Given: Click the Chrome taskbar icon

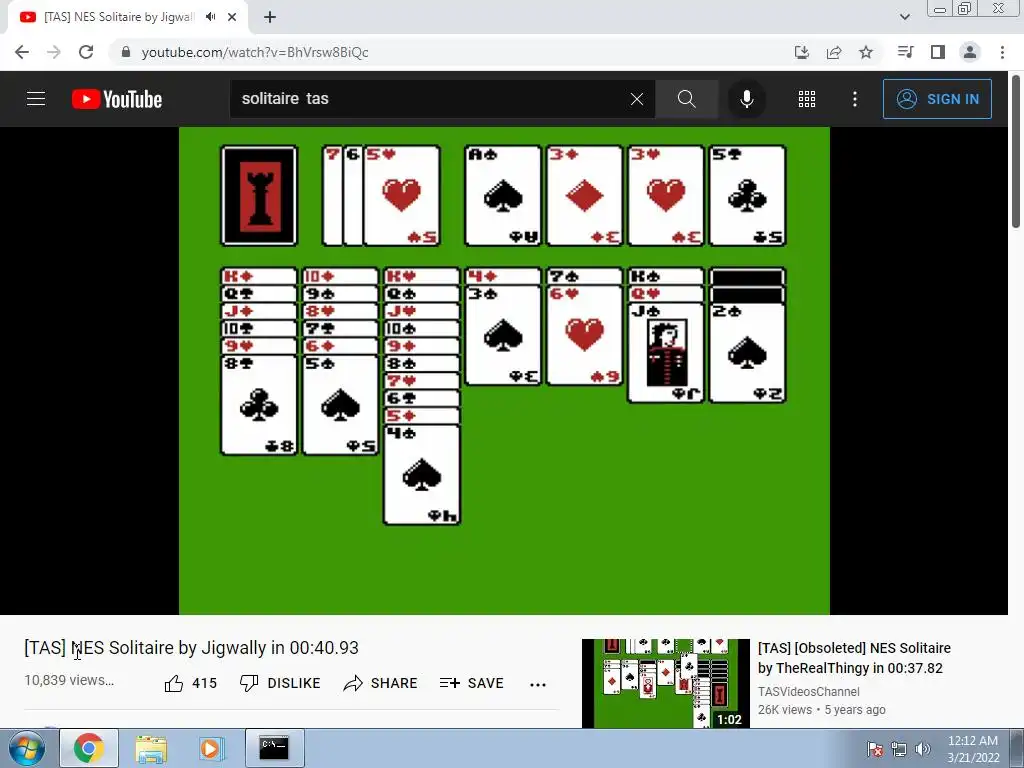Looking at the screenshot, I should (x=89, y=748).
